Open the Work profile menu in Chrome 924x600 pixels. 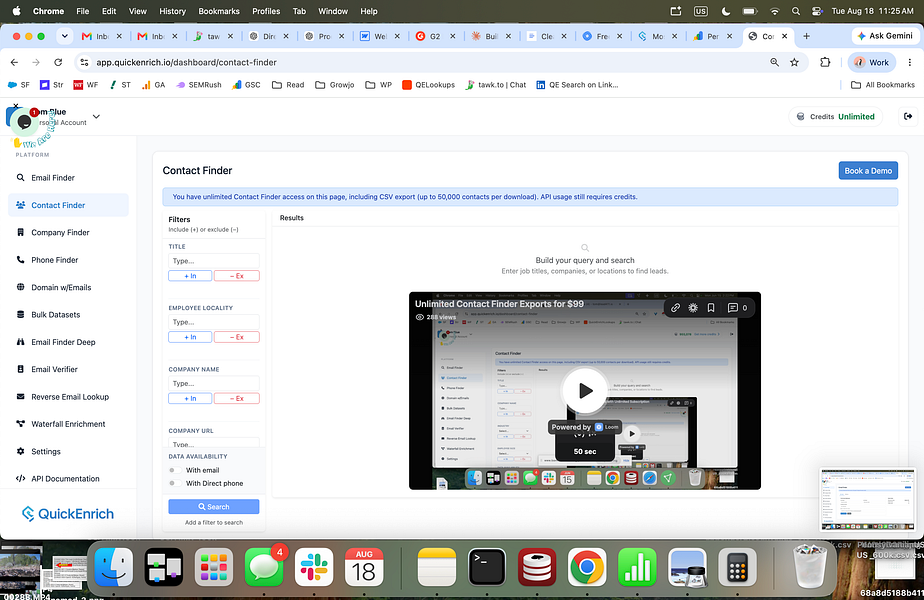[872, 62]
